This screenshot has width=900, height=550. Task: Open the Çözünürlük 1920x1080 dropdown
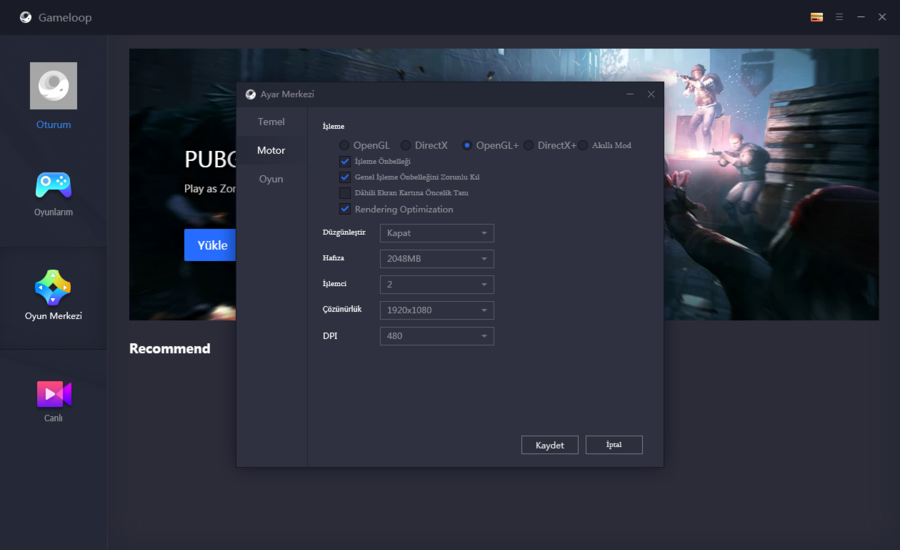tap(436, 310)
